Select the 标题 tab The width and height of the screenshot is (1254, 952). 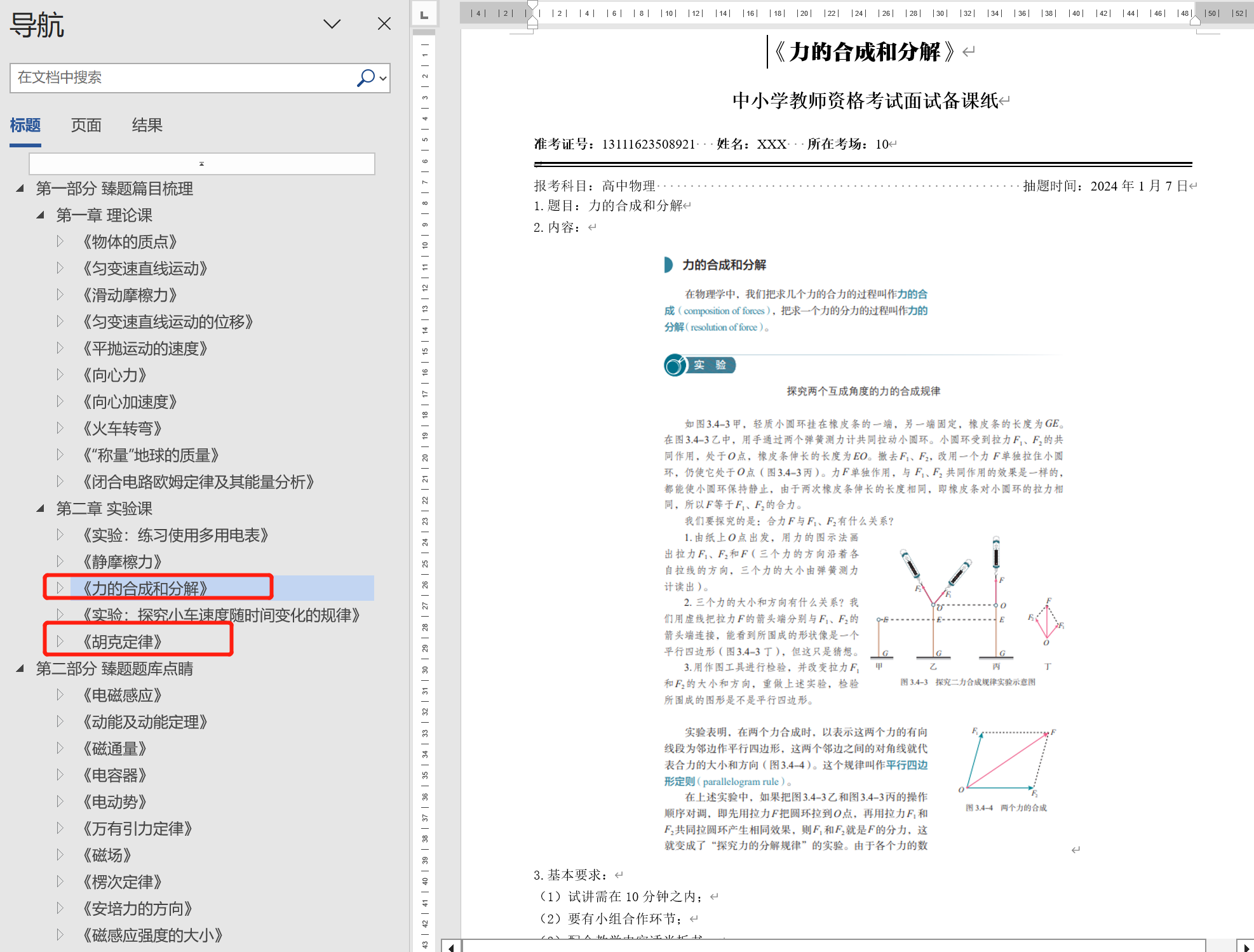(25, 125)
